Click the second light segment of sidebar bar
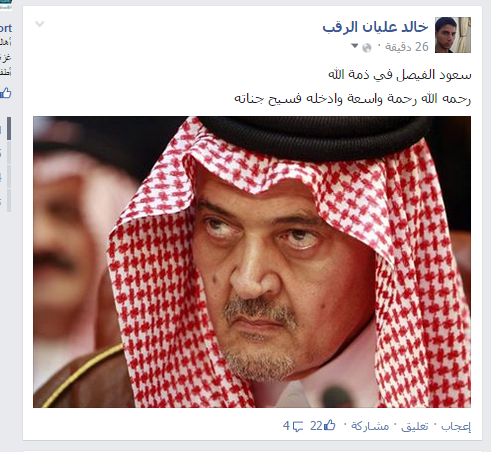491x452 pixels. tap(9, 177)
